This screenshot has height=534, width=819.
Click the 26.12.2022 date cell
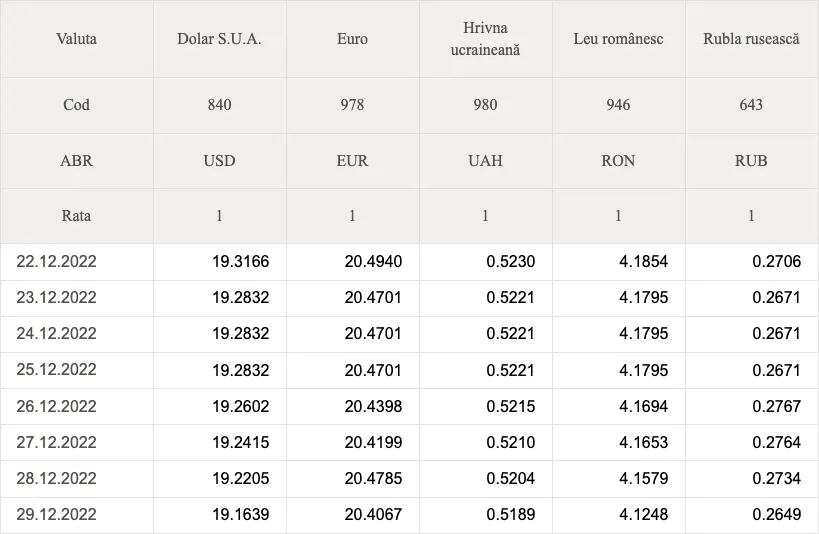click(x=56, y=406)
